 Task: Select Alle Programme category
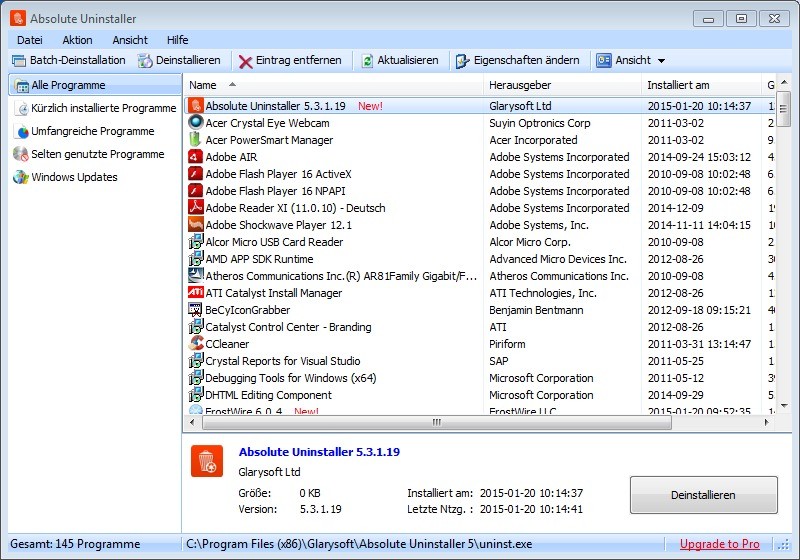(95, 85)
